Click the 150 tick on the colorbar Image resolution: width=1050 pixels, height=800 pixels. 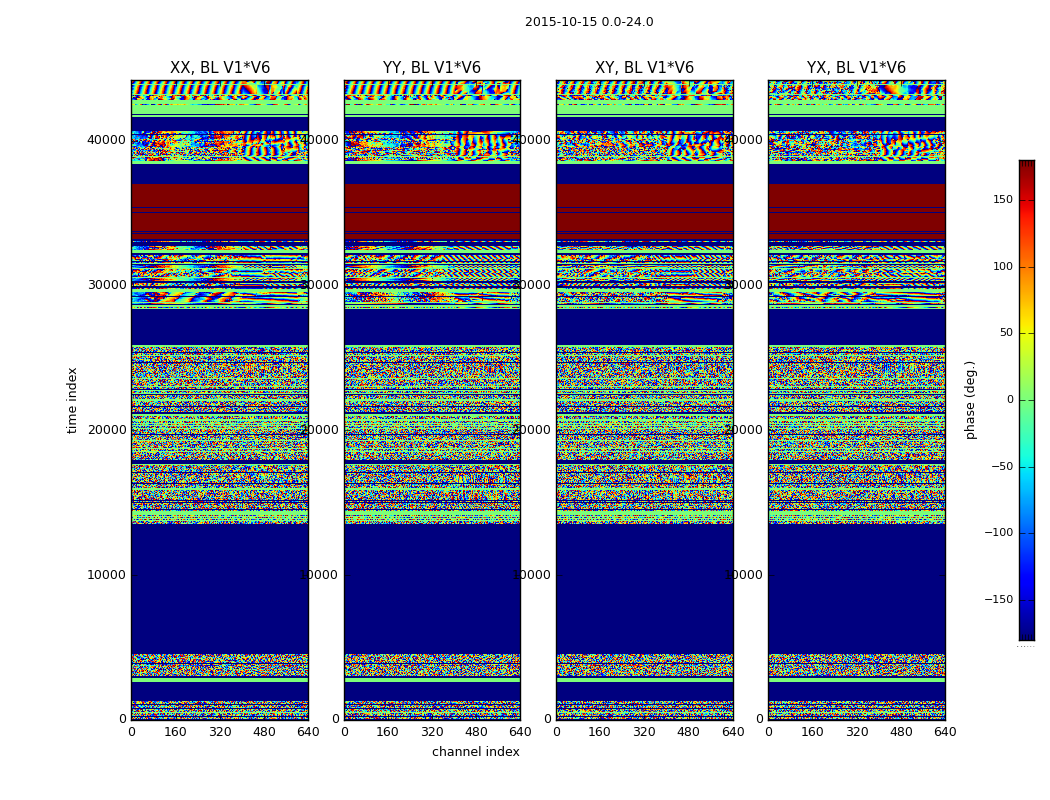pyautogui.click(x=1003, y=199)
